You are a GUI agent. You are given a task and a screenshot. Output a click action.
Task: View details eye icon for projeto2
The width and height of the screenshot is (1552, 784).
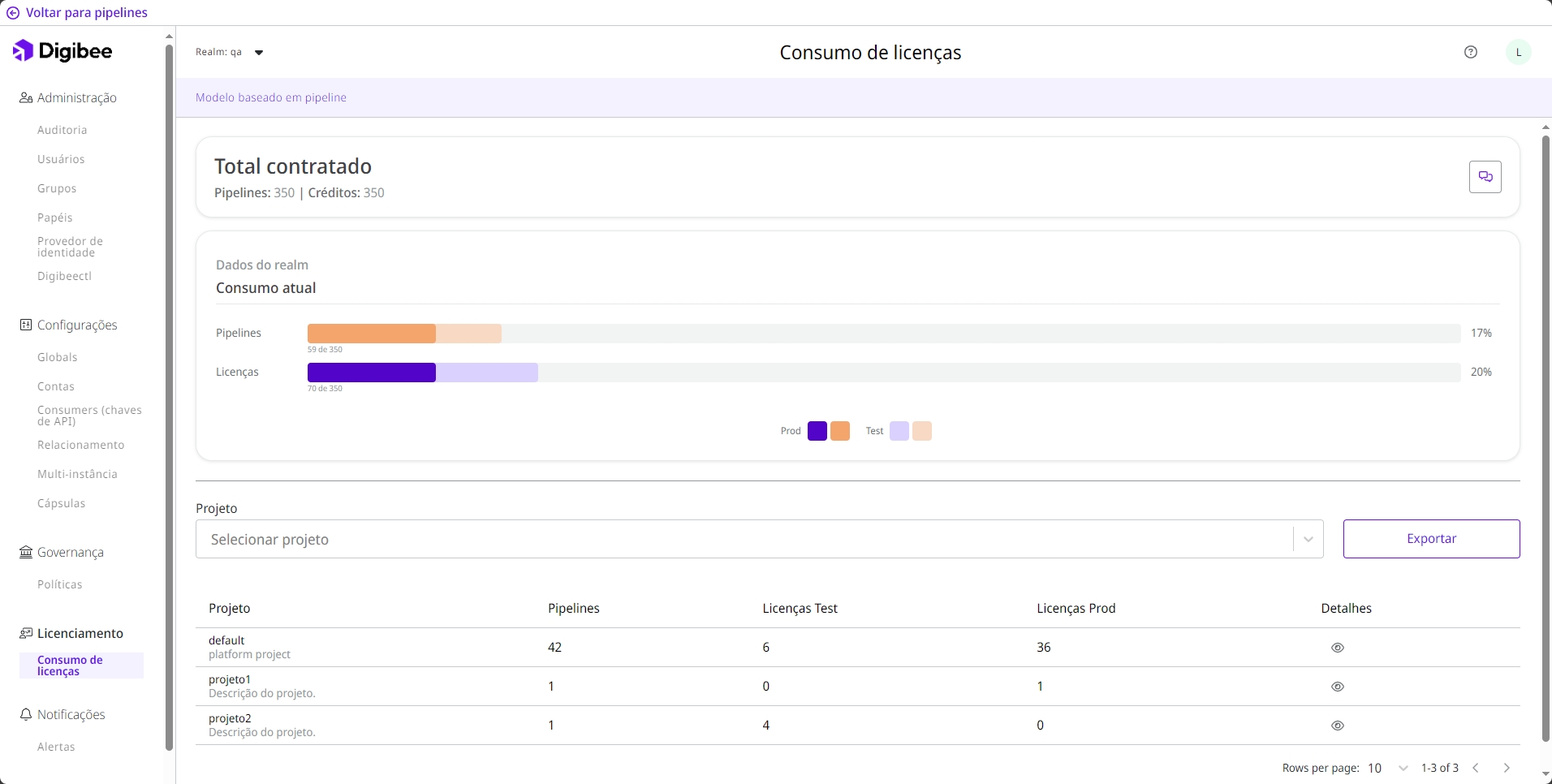point(1338,726)
